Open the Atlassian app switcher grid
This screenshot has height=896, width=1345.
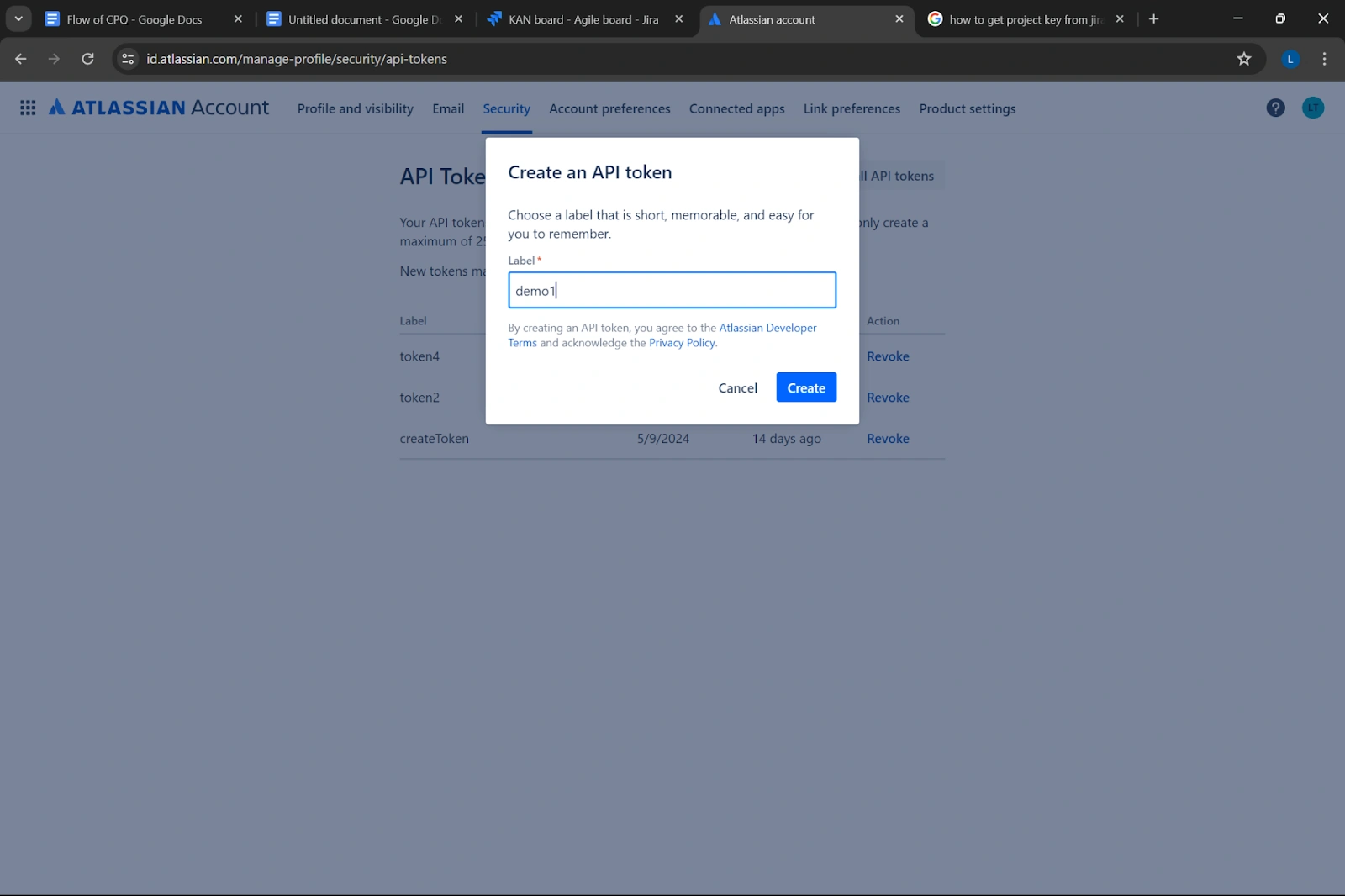click(28, 108)
